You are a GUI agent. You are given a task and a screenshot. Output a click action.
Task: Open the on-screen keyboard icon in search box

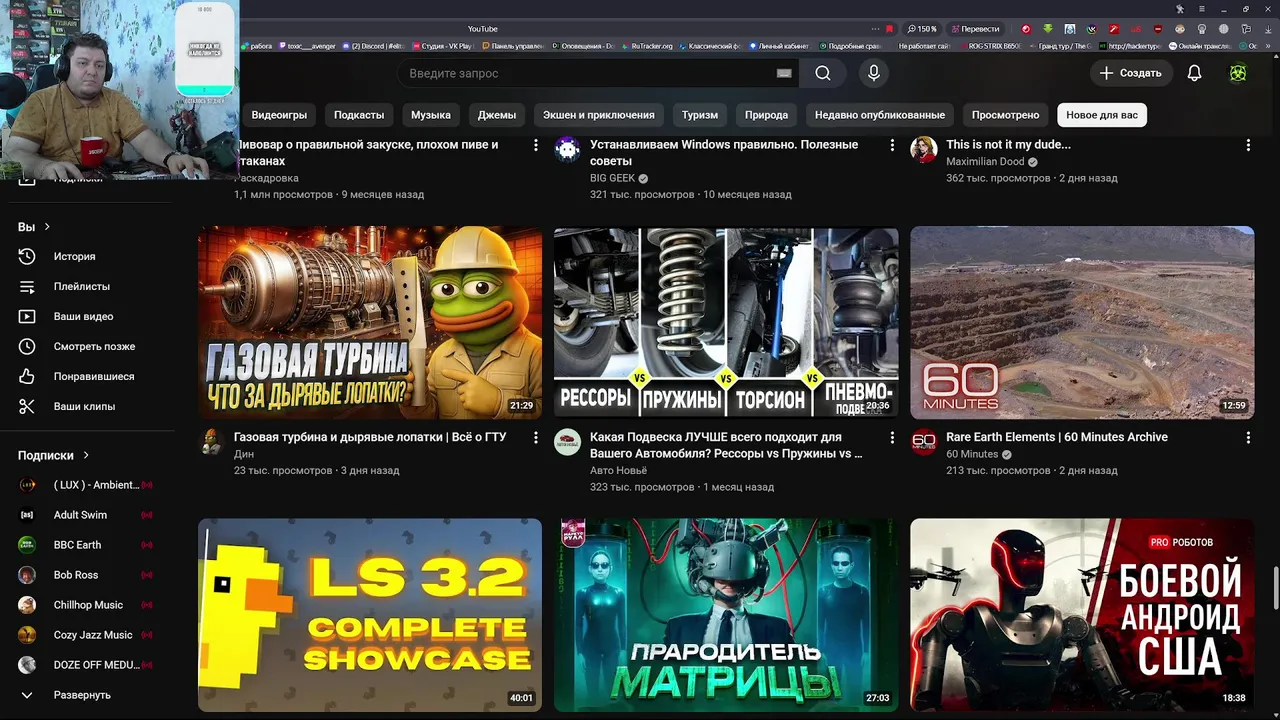784,73
